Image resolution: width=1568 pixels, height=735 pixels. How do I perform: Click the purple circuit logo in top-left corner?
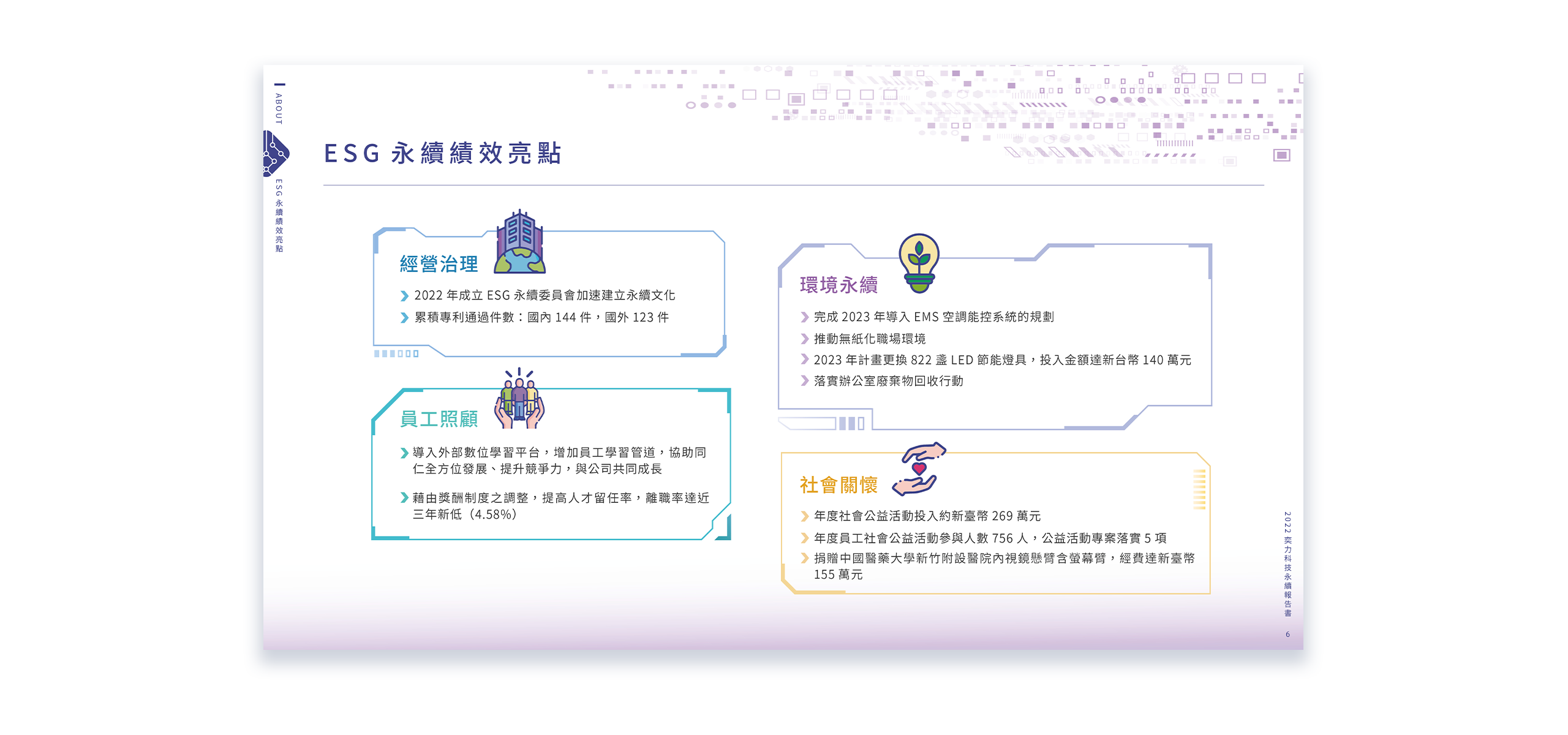(275, 152)
